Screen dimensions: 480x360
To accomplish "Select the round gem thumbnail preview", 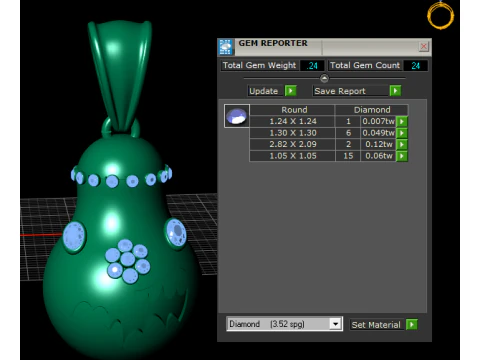I will [237, 116].
